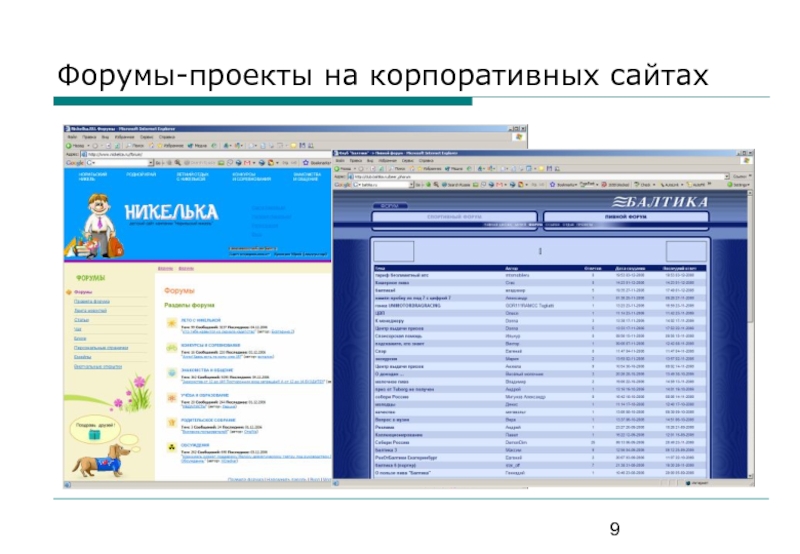800x554 pixels.
Task: Open Персональные страницы sidebar link
Action: click(101, 348)
